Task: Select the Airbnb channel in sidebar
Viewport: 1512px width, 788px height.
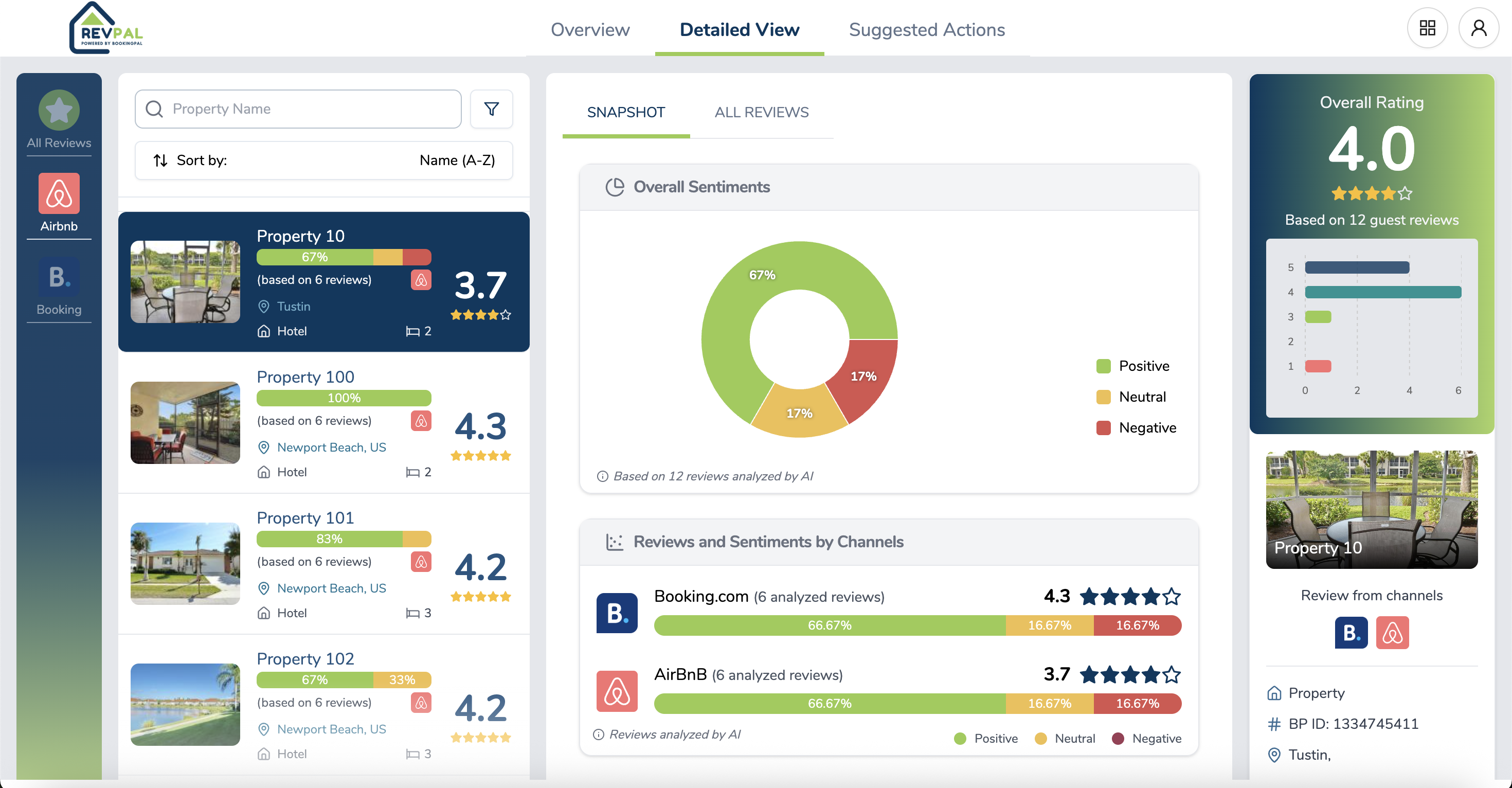Action: 59,194
